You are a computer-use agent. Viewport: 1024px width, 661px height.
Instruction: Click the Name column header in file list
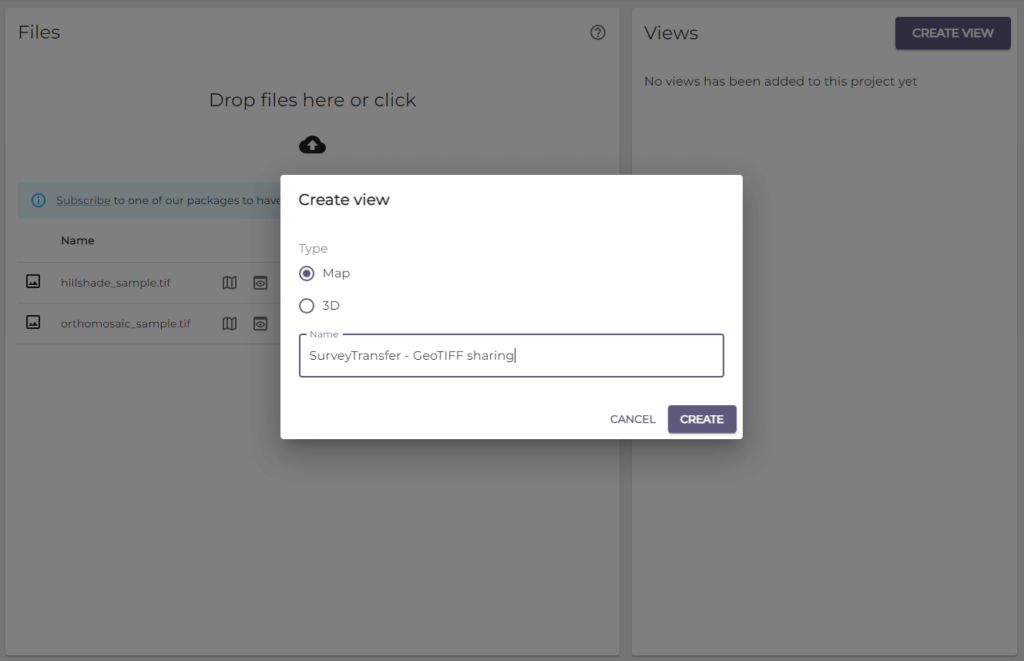click(77, 240)
